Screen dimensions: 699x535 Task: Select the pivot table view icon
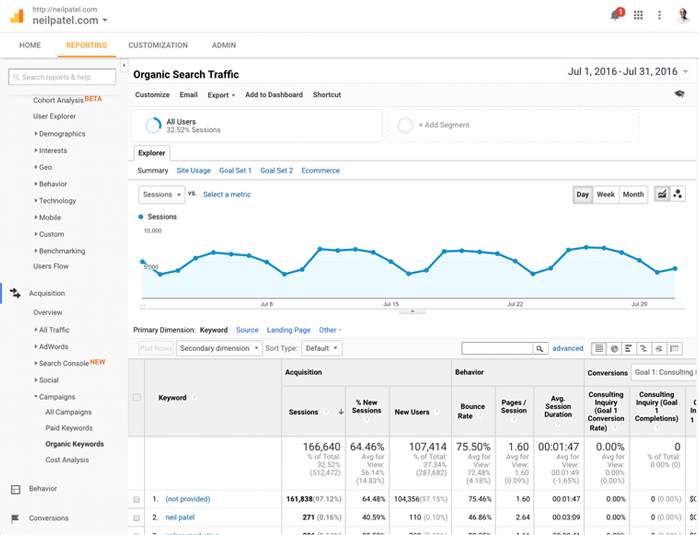tap(674, 349)
